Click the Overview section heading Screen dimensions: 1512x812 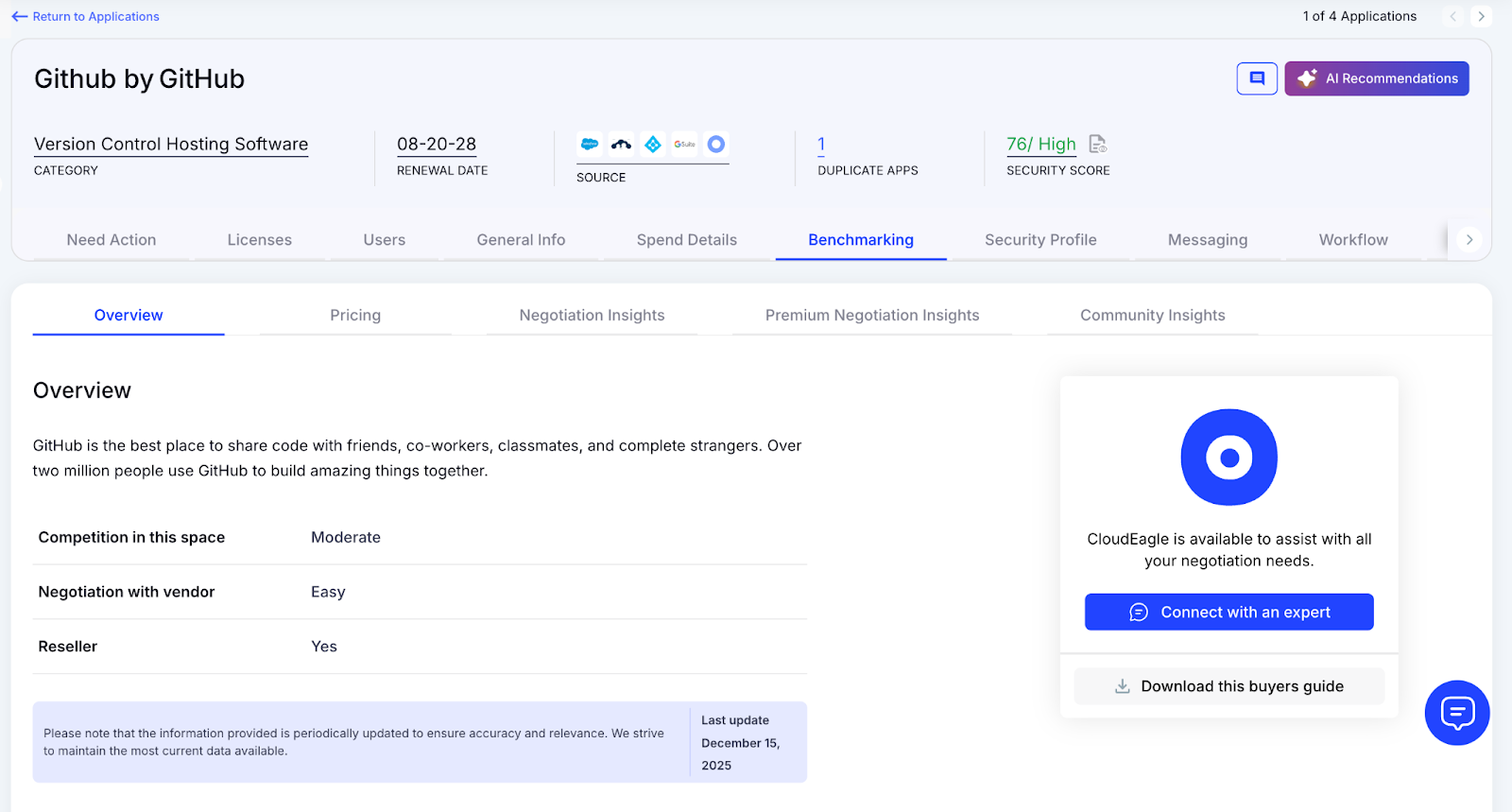tap(82, 390)
